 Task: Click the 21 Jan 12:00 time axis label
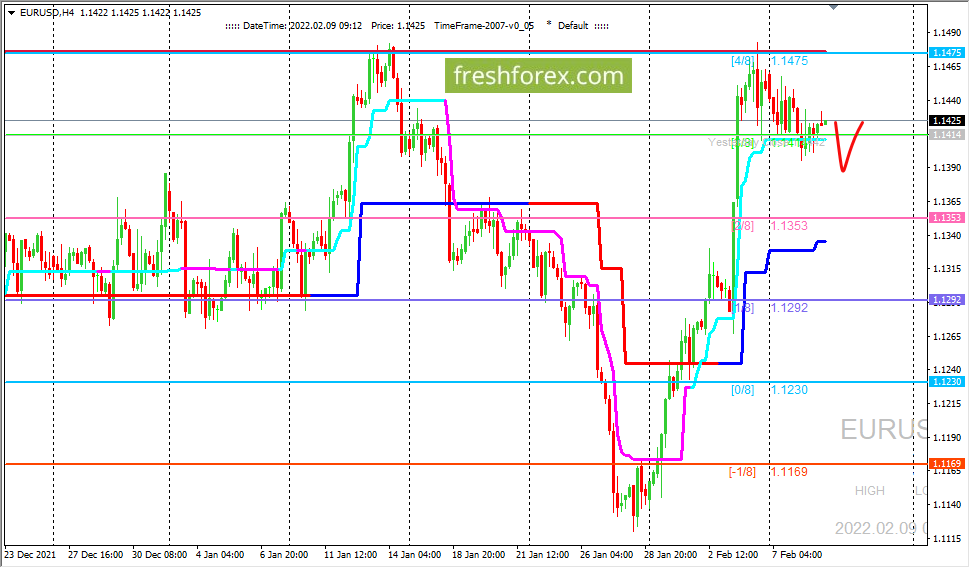coord(543,555)
